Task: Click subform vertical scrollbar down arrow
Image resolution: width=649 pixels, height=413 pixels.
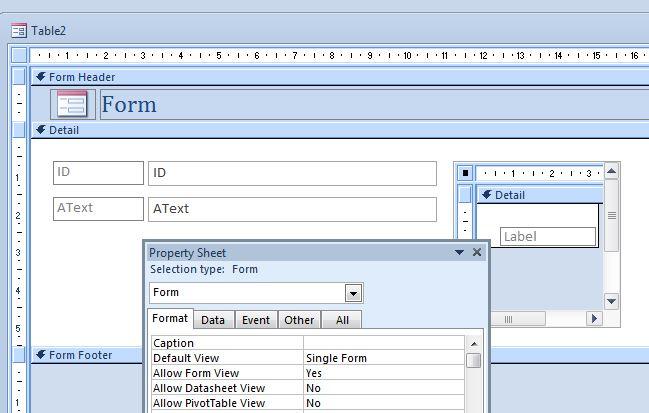Action: pyautogui.click(x=611, y=301)
